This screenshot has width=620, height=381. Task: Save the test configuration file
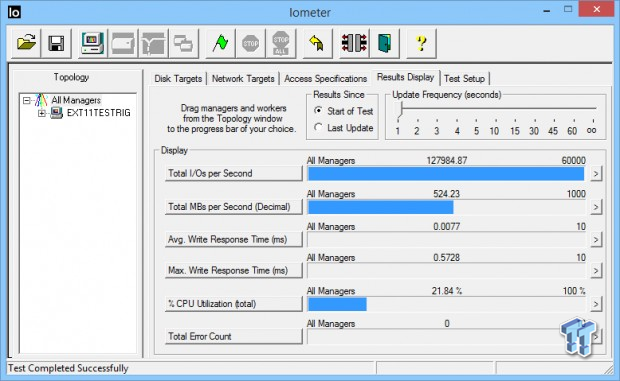[x=56, y=43]
